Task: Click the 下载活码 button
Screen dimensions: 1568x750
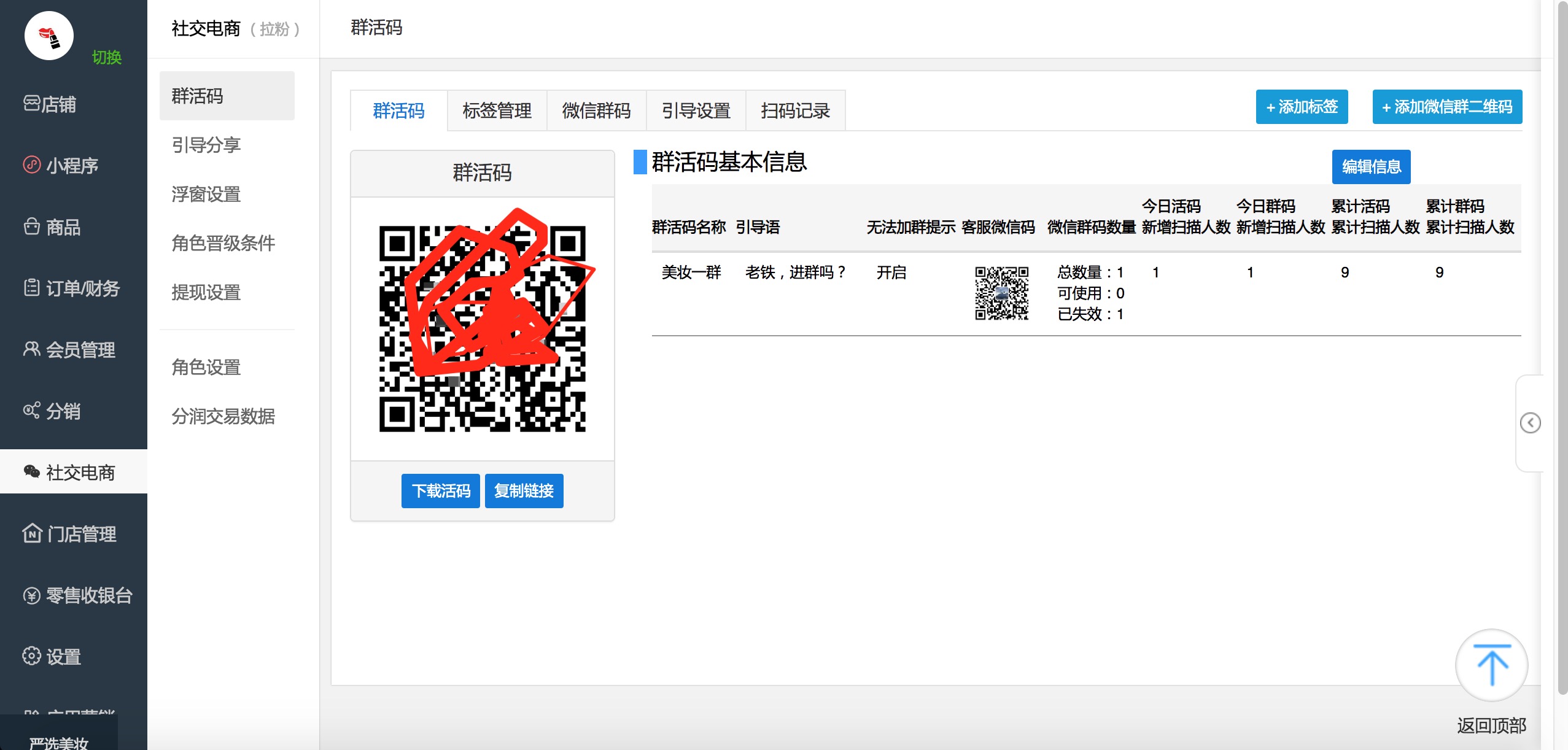Action: pyautogui.click(x=440, y=490)
